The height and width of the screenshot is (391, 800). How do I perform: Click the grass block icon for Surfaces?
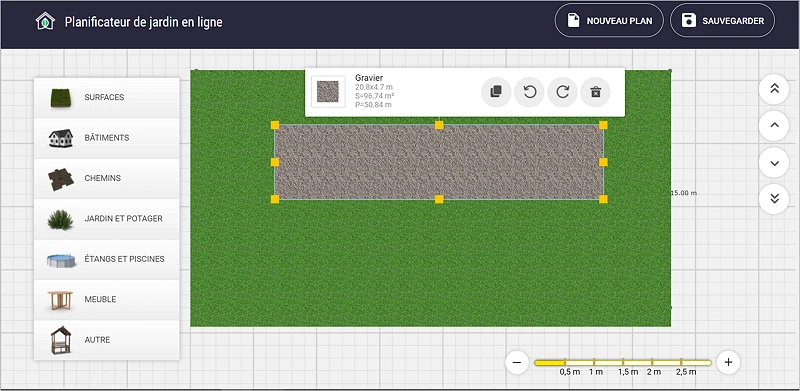tap(61, 97)
